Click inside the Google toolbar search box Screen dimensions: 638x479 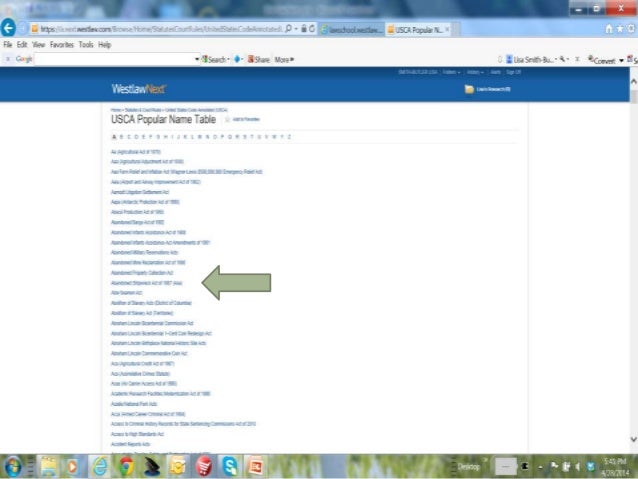coord(114,59)
